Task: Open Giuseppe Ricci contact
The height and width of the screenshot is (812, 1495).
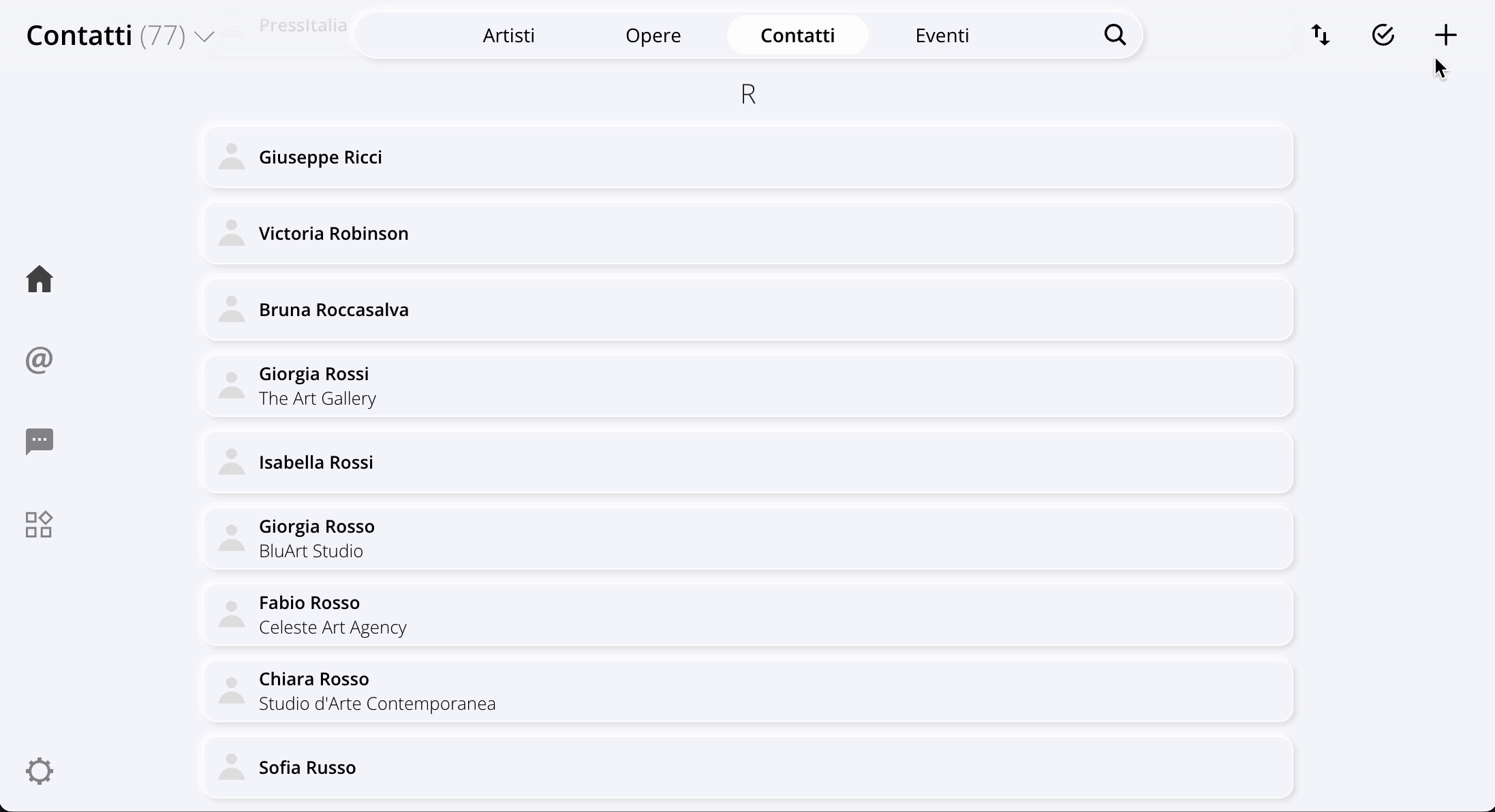Action: (x=748, y=157)
